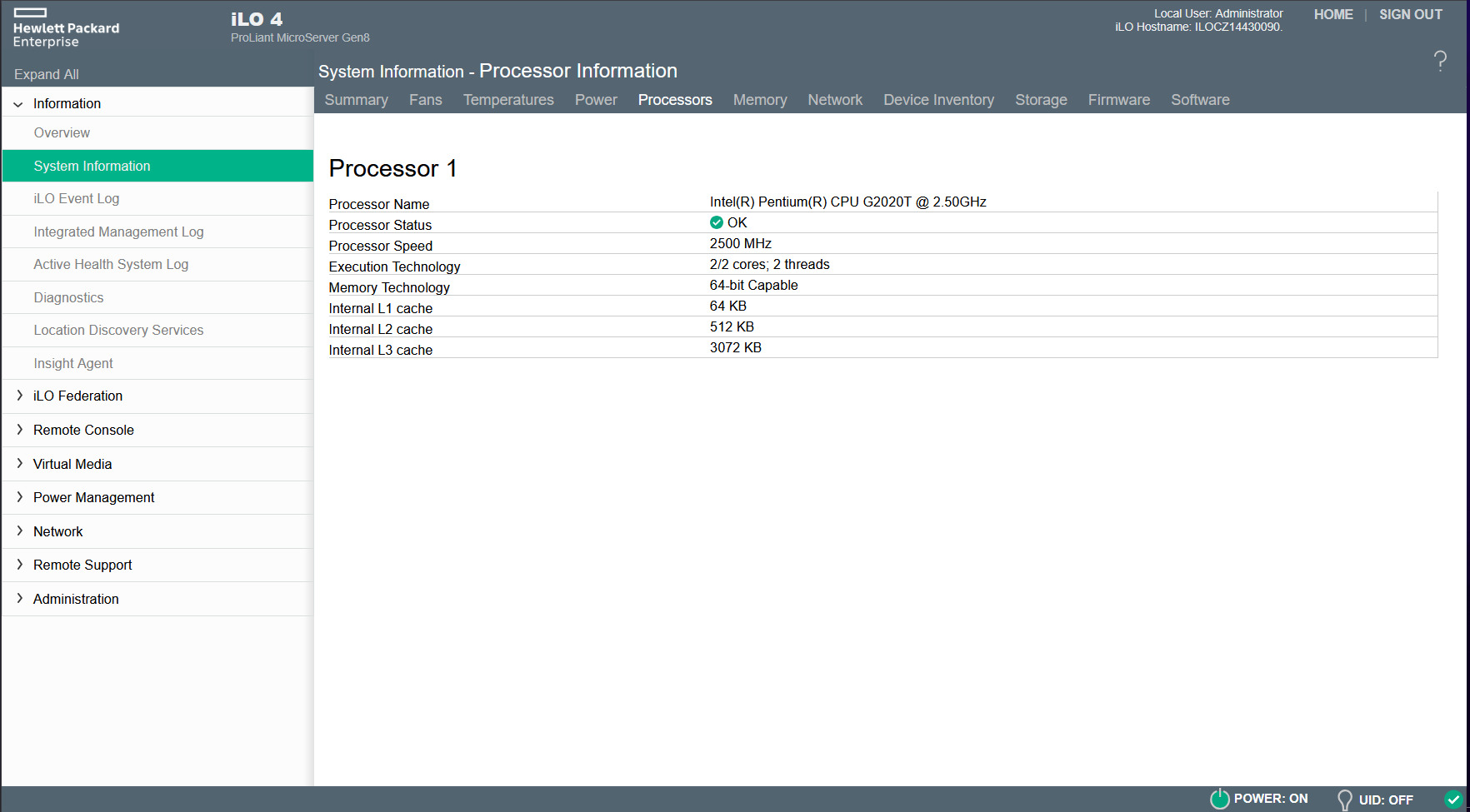Screen dimensions: 1470x812
Task: Open the Network tab in System Information
Action: [x=835, y=100]
